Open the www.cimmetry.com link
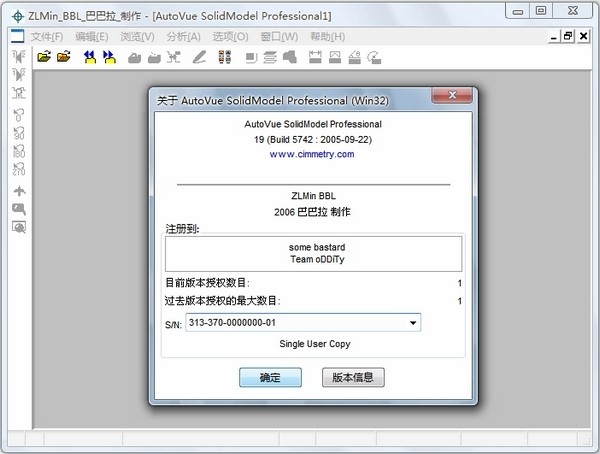The height and width of the screenshot is (454, 600). pos(312,154)
